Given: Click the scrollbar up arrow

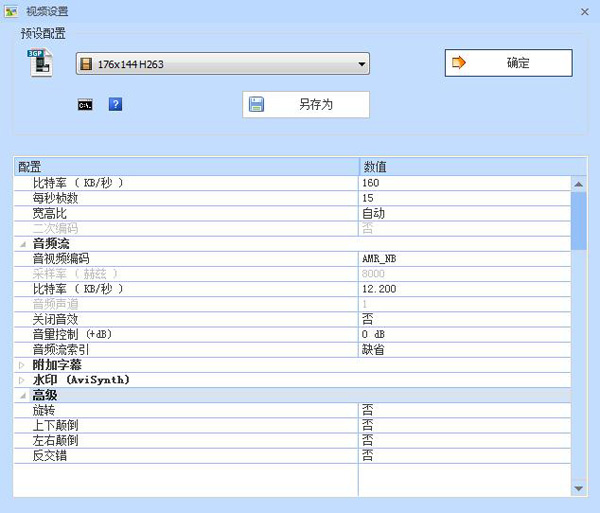Looking at the screenshot, I should (x=579, y=184).
